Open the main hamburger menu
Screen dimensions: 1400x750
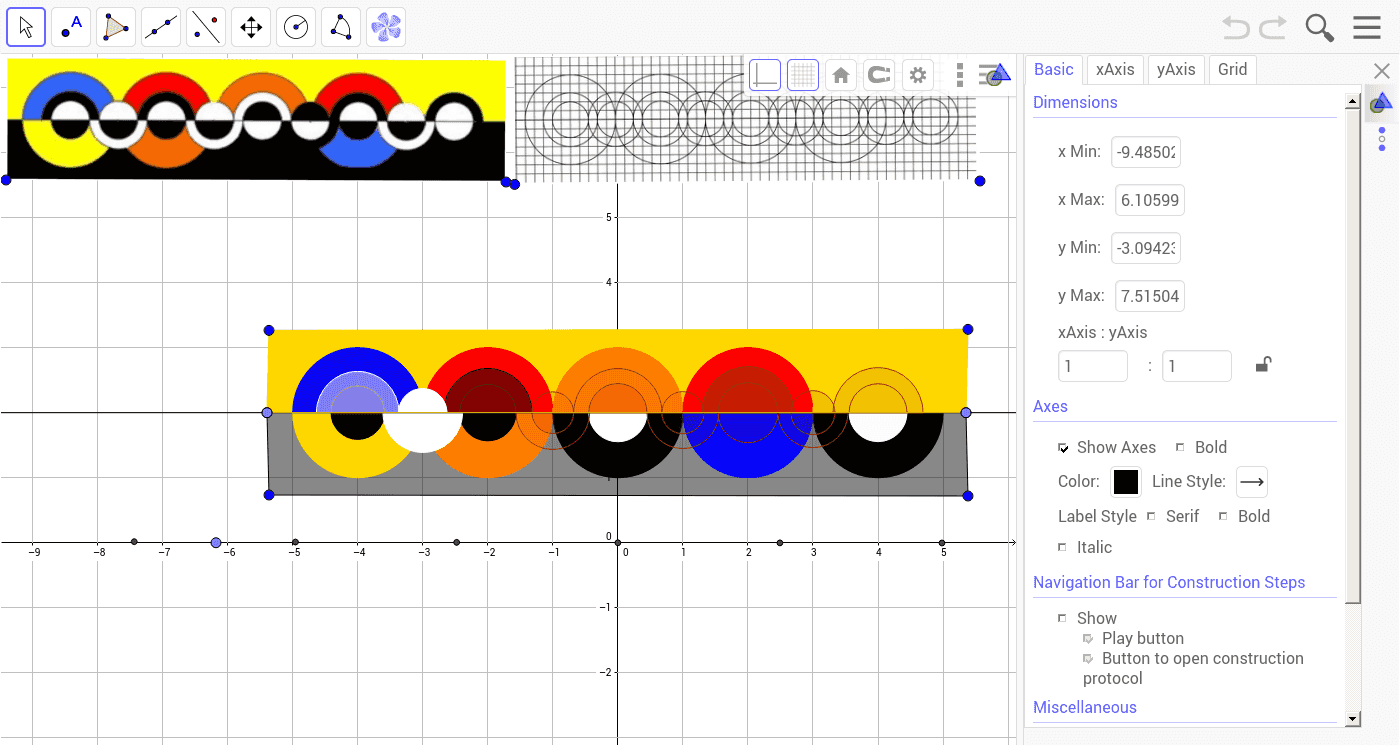point(1367,28)
